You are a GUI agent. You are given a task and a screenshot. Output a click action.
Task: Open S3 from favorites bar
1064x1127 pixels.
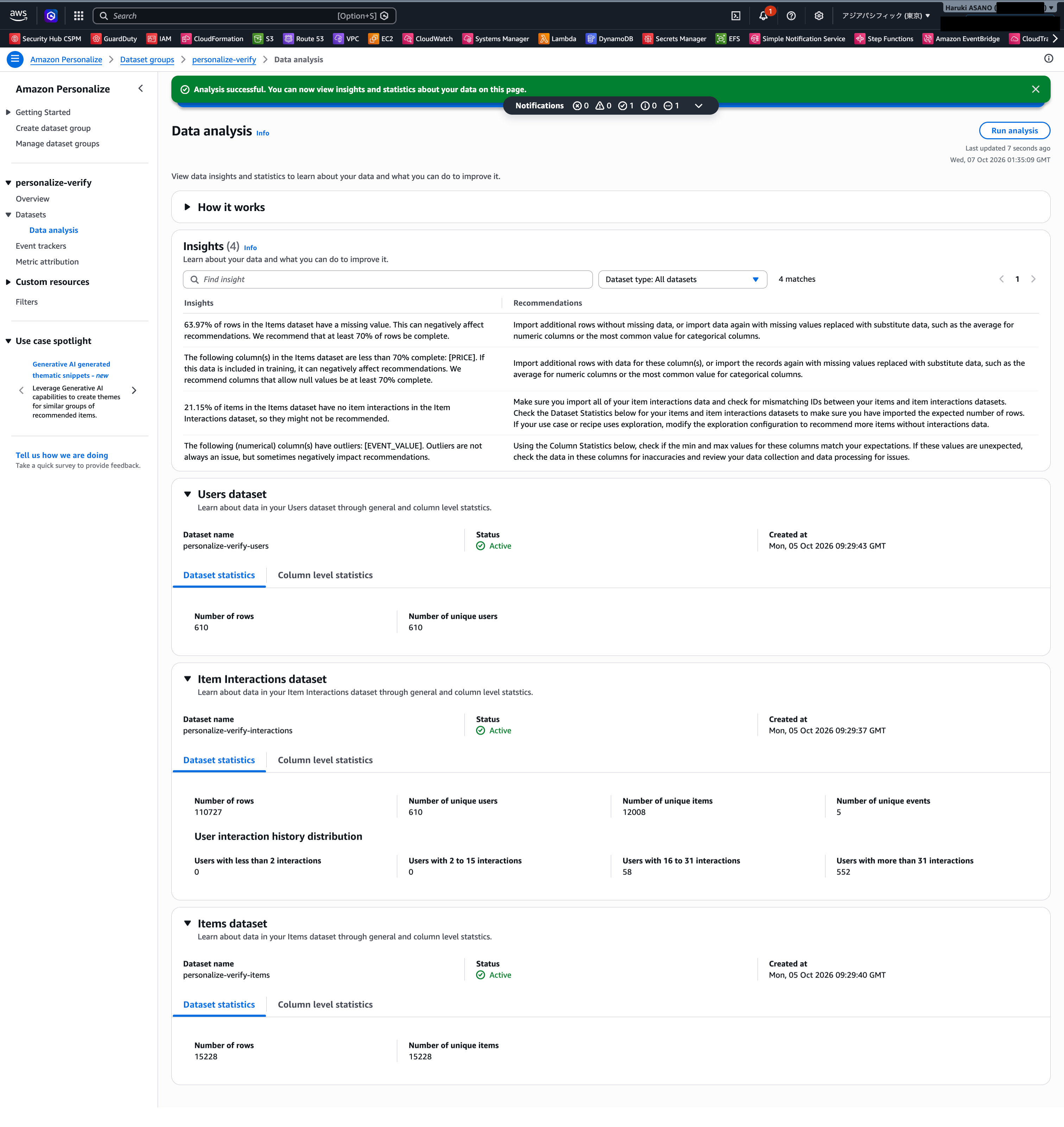(x=263, y=39)
